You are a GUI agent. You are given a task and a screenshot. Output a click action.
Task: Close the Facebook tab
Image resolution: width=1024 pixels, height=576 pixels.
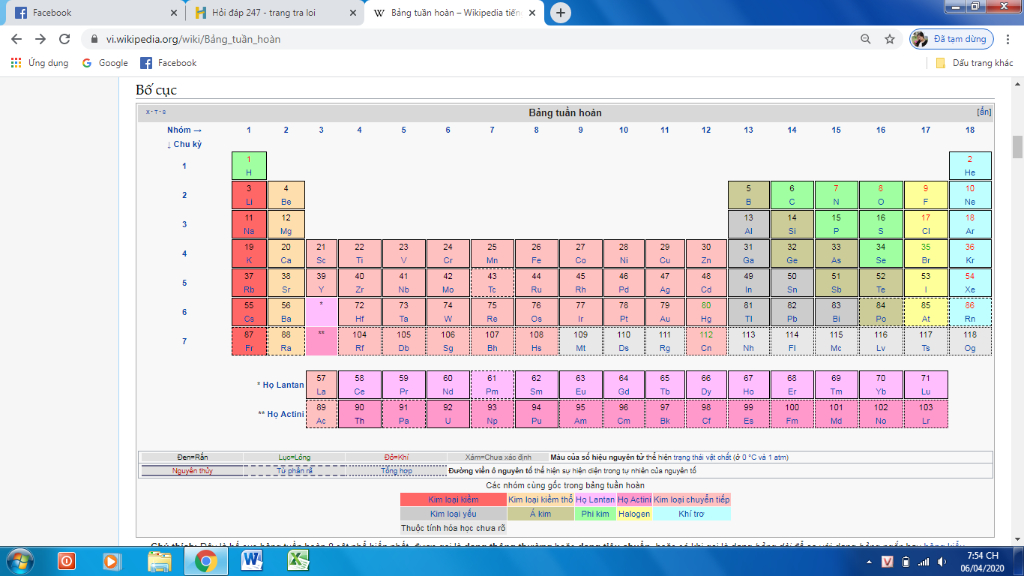click(x=174, y=12)
